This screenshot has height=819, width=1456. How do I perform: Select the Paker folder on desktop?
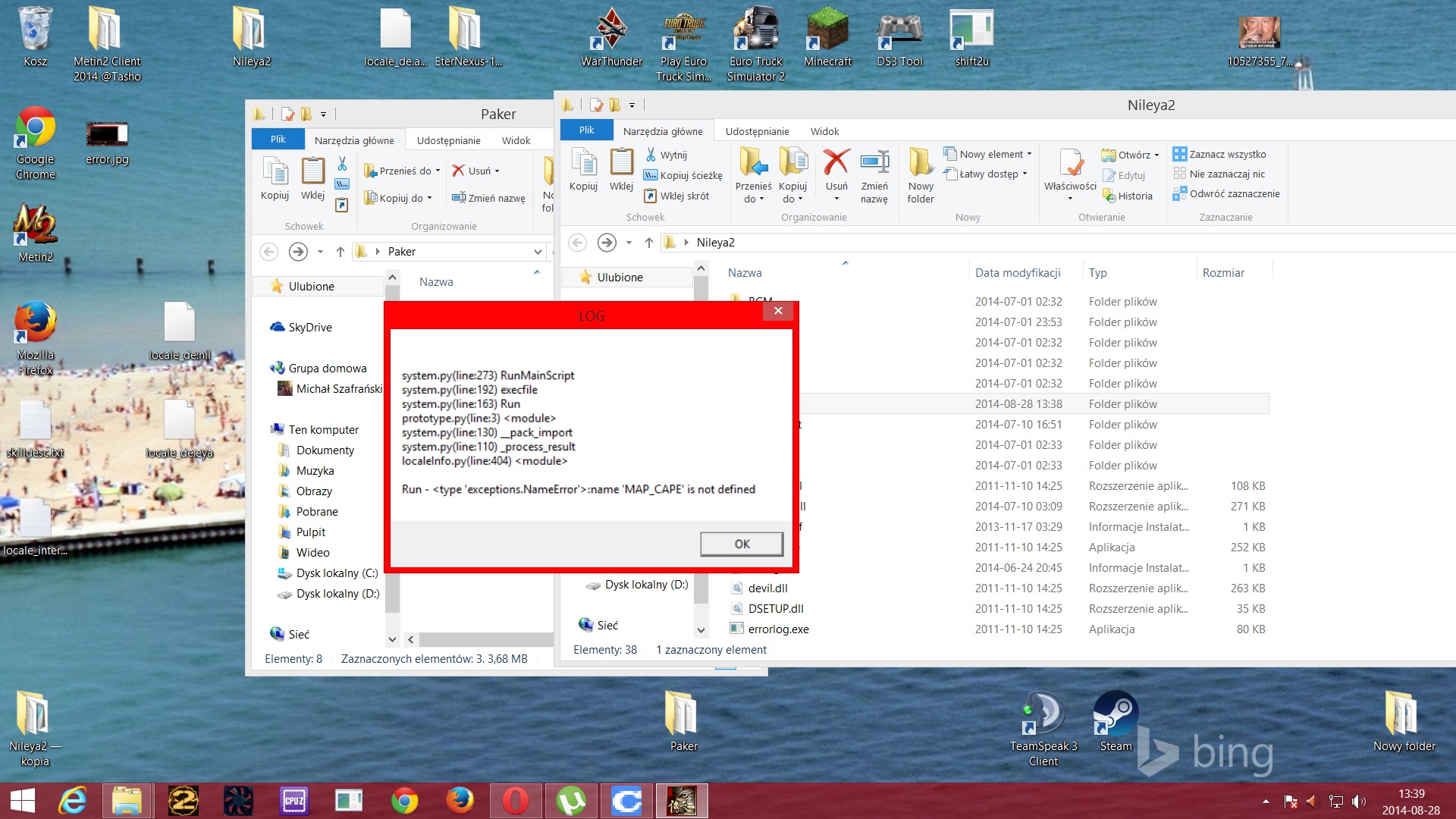[x=683, y=722]
